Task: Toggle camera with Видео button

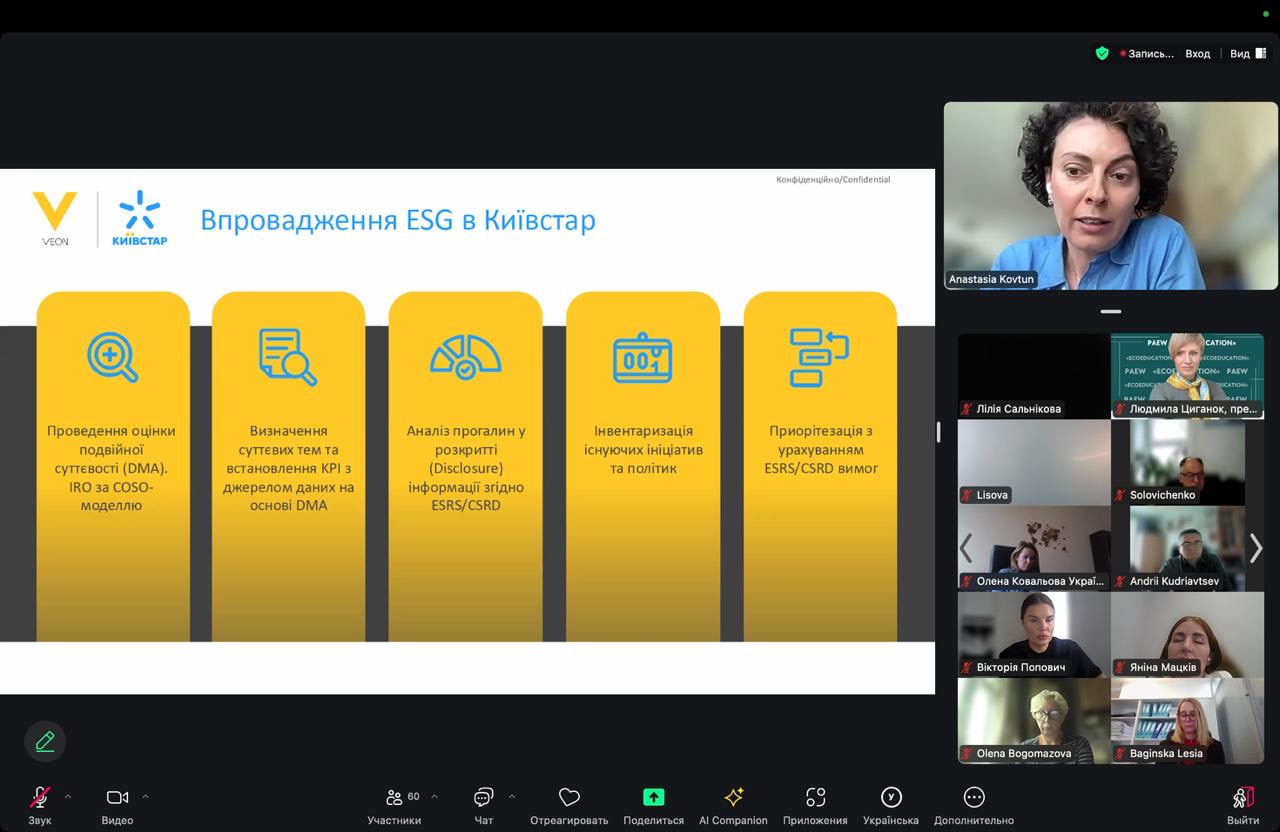Action: coord(117,798)
